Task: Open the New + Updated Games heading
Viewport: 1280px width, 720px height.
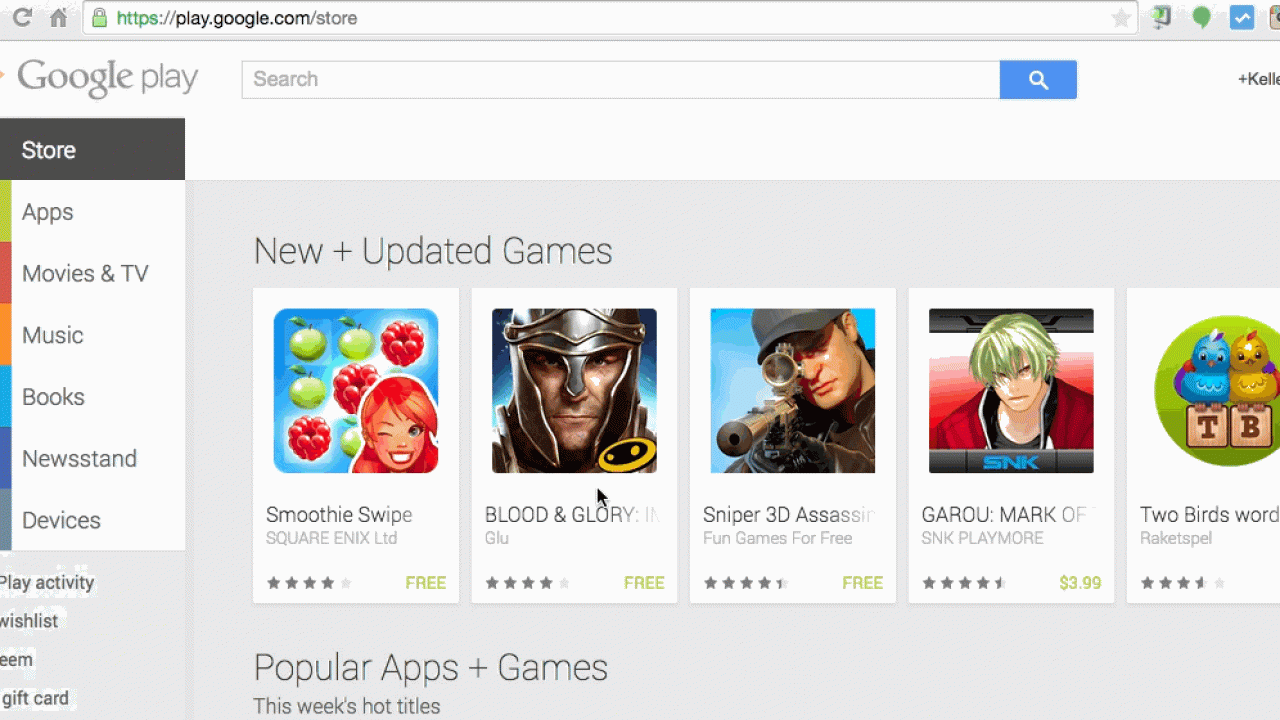Action: (x=433, y=251)
